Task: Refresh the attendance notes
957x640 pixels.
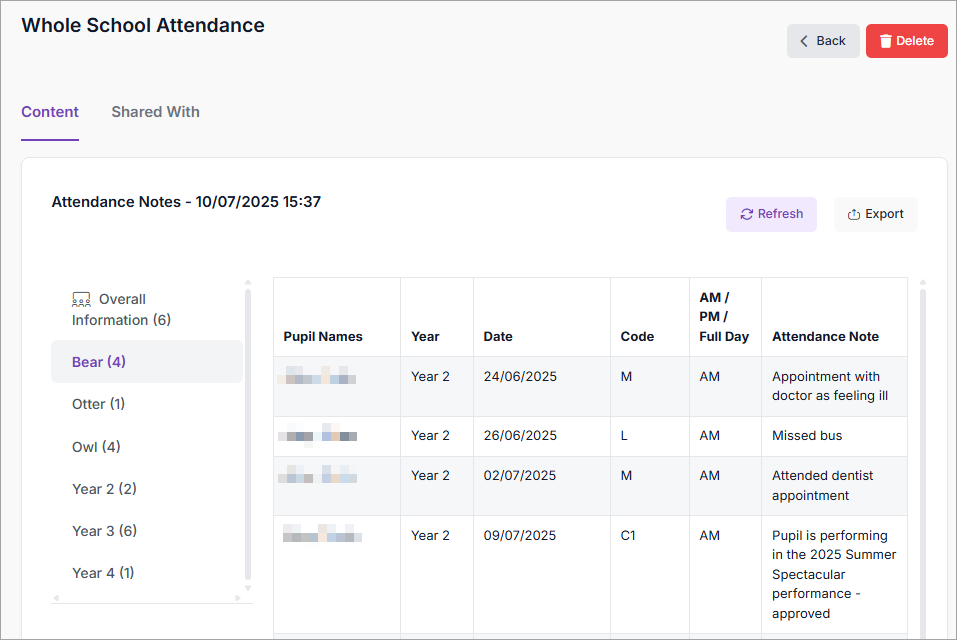Action: click(x=771, y=214)
